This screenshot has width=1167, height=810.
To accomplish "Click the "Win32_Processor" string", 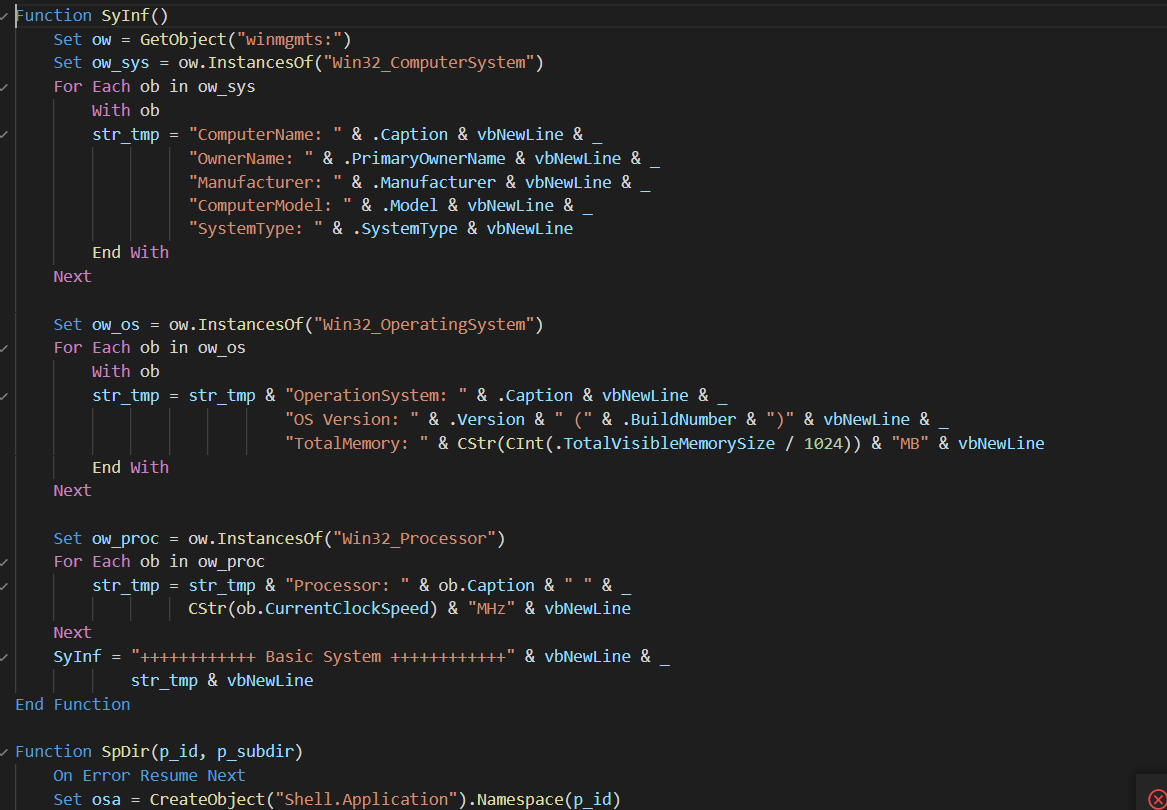I will click(x=414, y=538).
